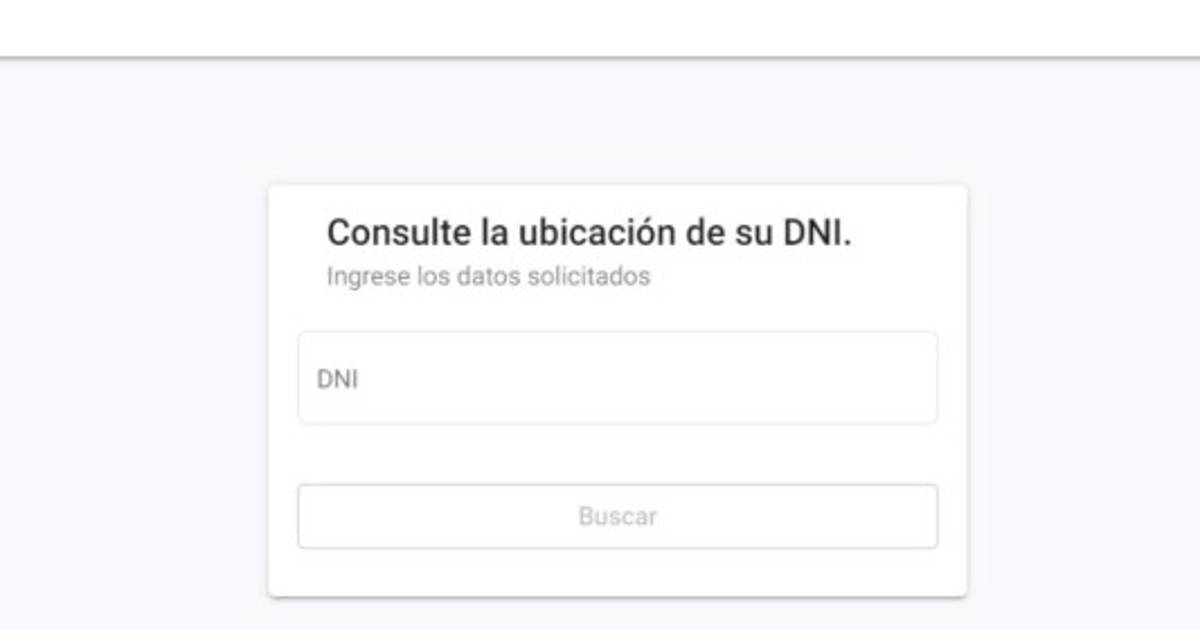Focus the DNI input field

pos(618,378)
